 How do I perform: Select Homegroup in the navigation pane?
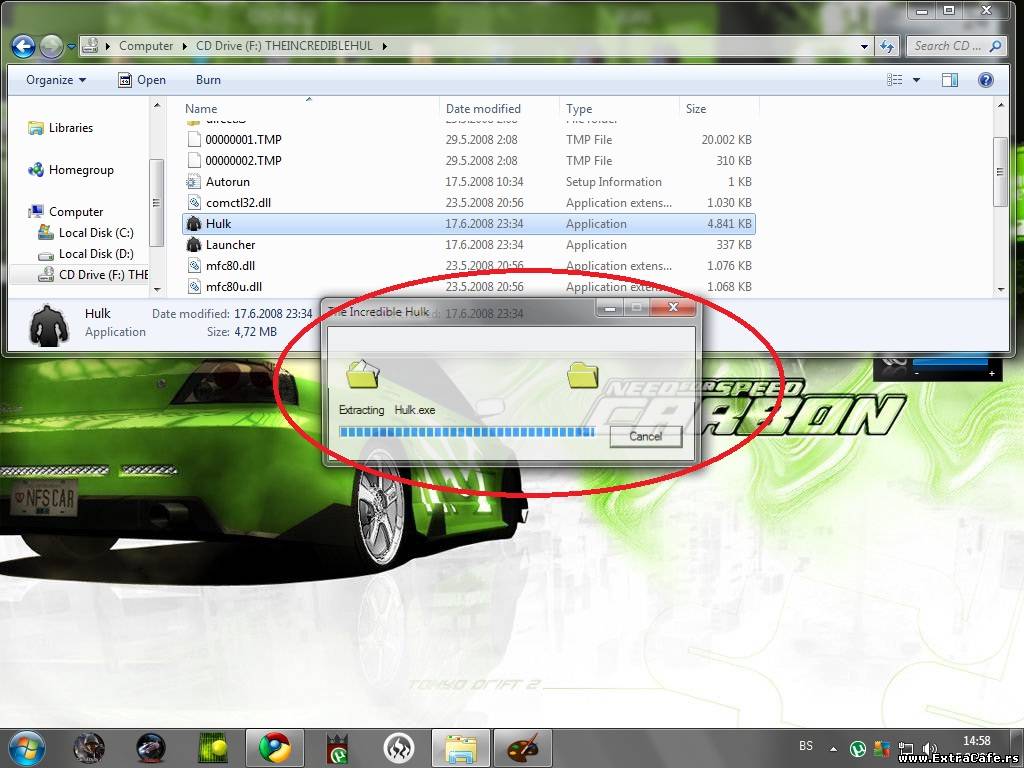71,170
